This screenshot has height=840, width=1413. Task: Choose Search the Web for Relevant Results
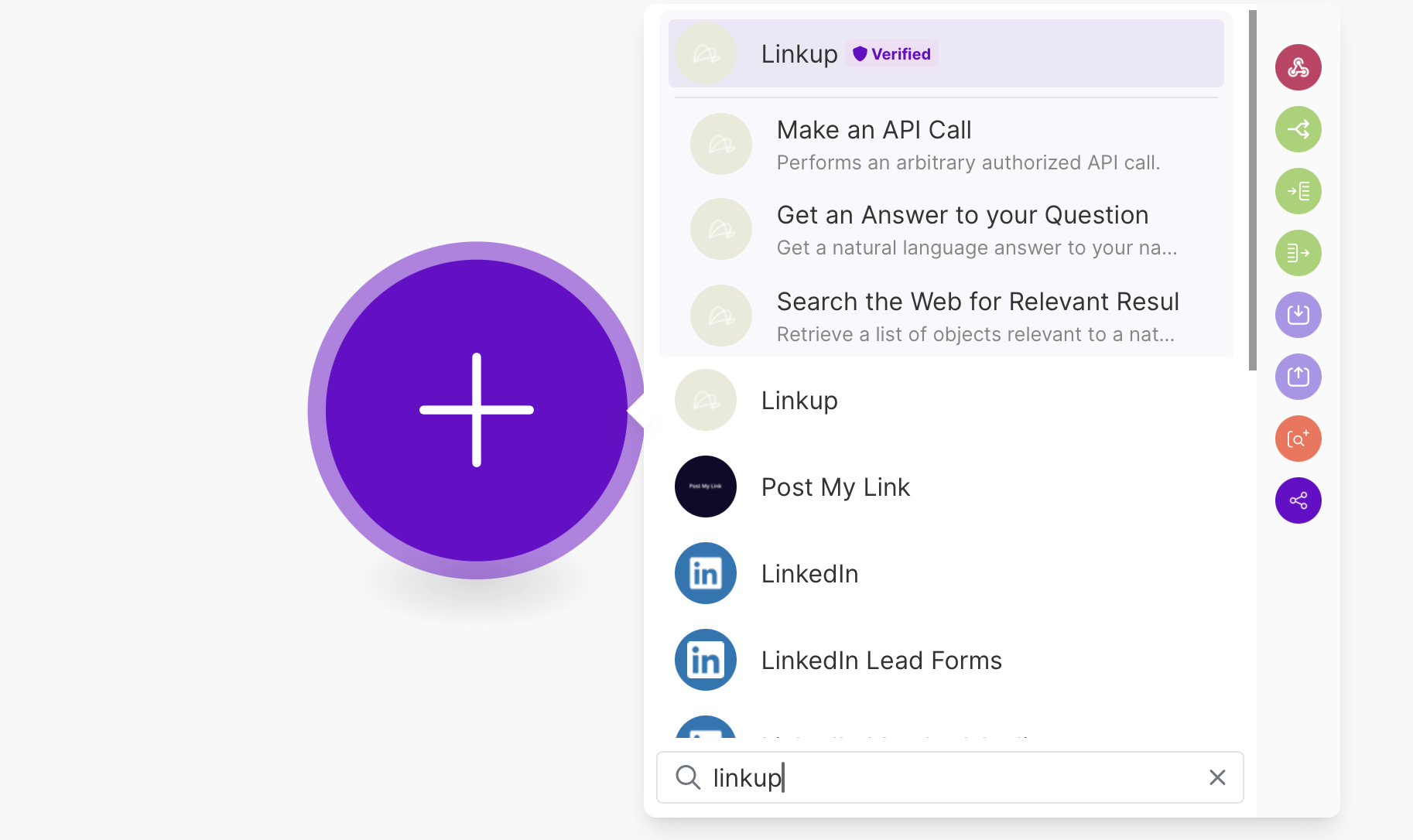pos(946,316)
